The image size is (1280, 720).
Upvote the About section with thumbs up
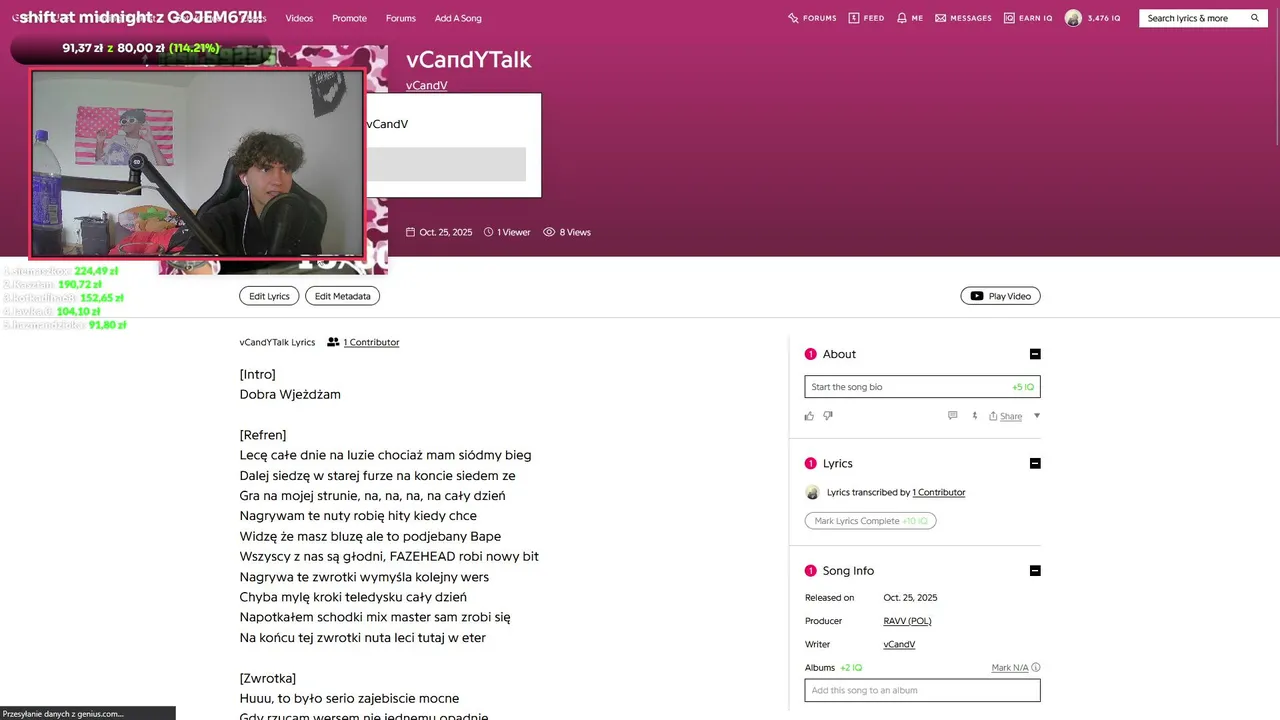(809, 416)
